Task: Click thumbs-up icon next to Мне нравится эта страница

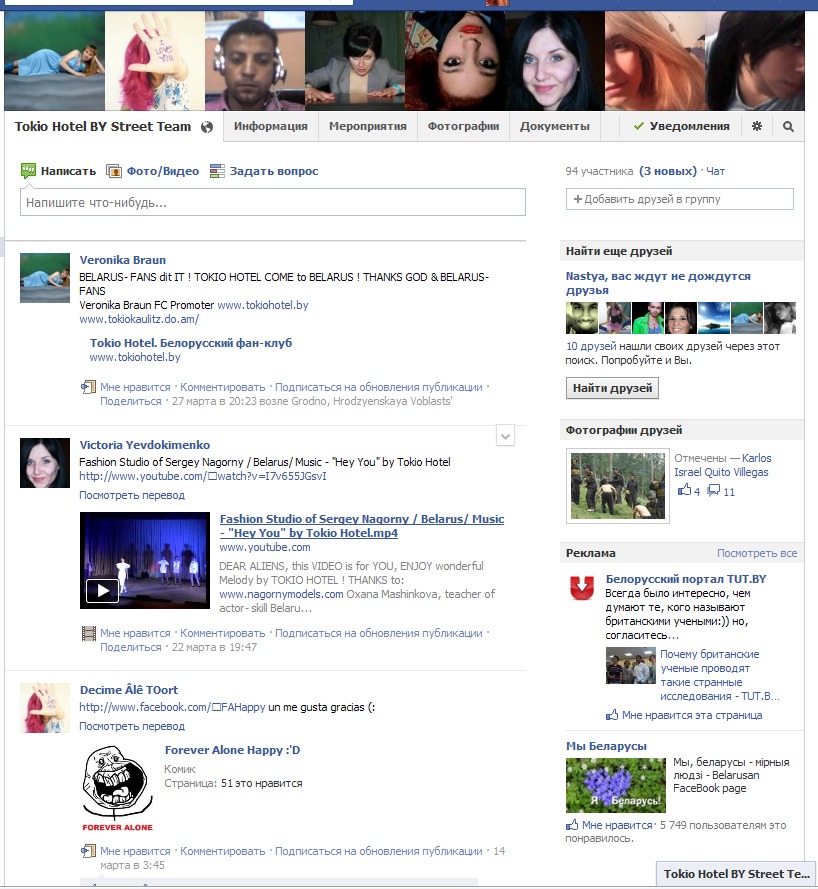Action: tap(612, 715)
